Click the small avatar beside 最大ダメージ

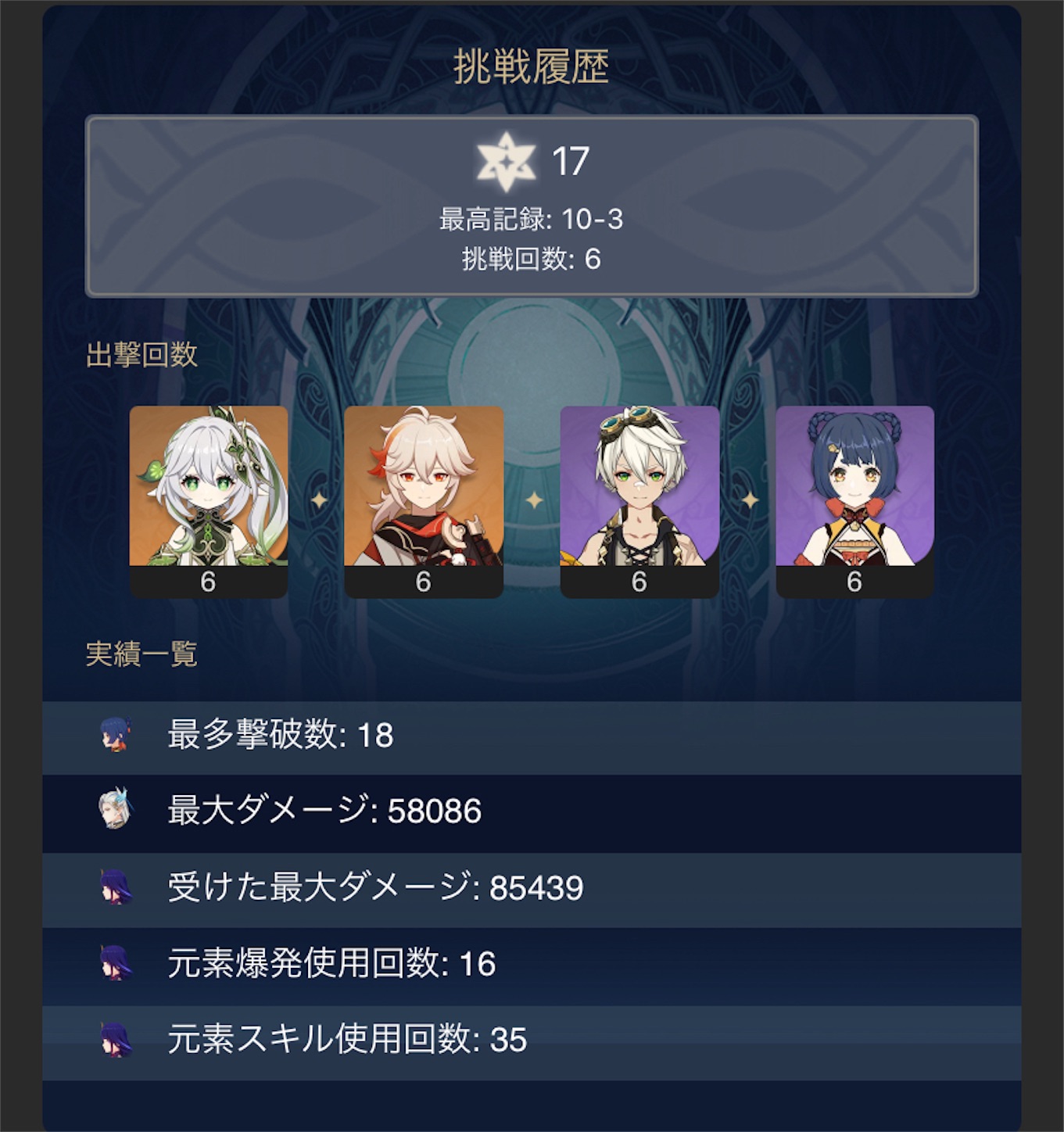point(116,810)
